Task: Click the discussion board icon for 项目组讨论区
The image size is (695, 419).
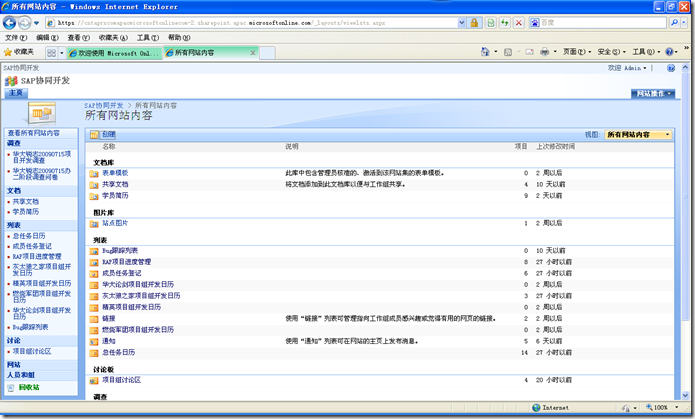Action: (94, 381)
